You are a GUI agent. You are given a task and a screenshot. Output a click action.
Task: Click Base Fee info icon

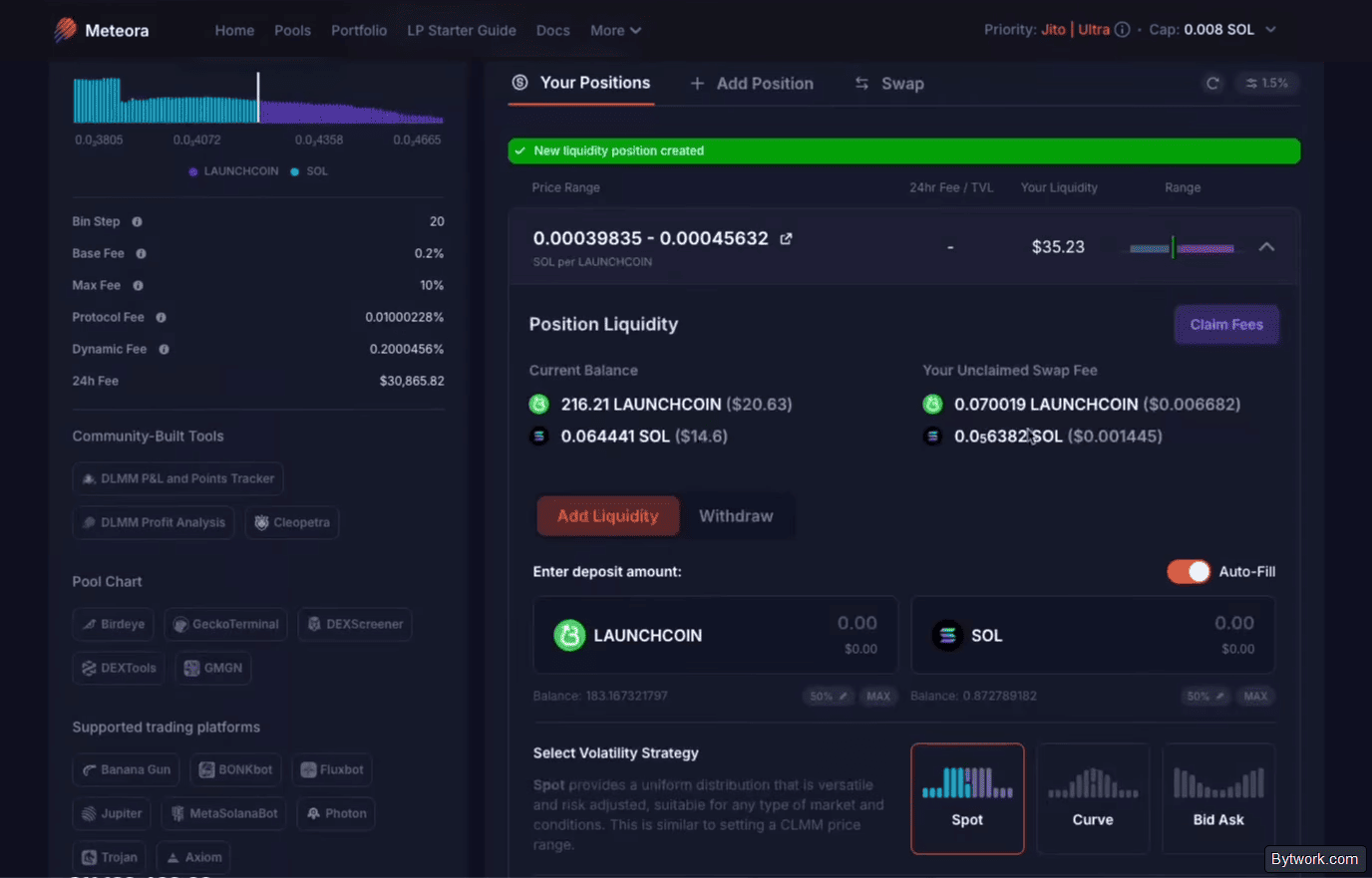[x=141, y=253]
